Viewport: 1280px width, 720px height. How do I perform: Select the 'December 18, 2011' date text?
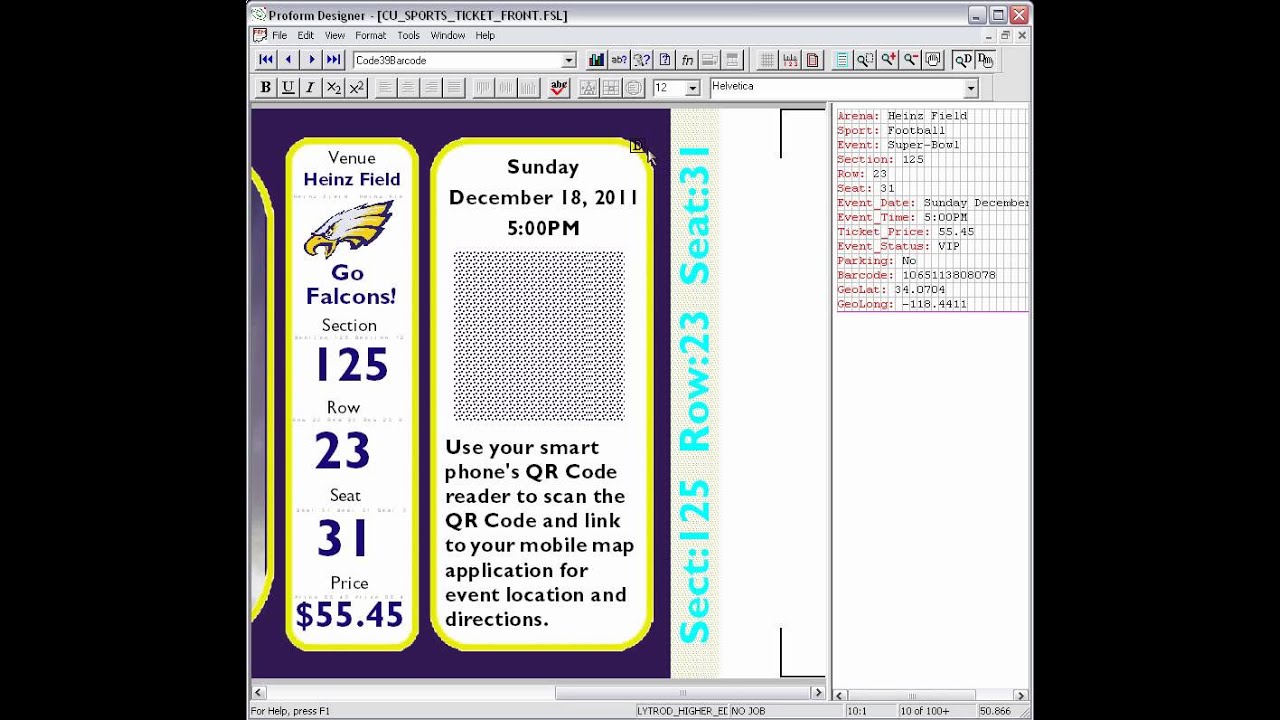(543, 197)
